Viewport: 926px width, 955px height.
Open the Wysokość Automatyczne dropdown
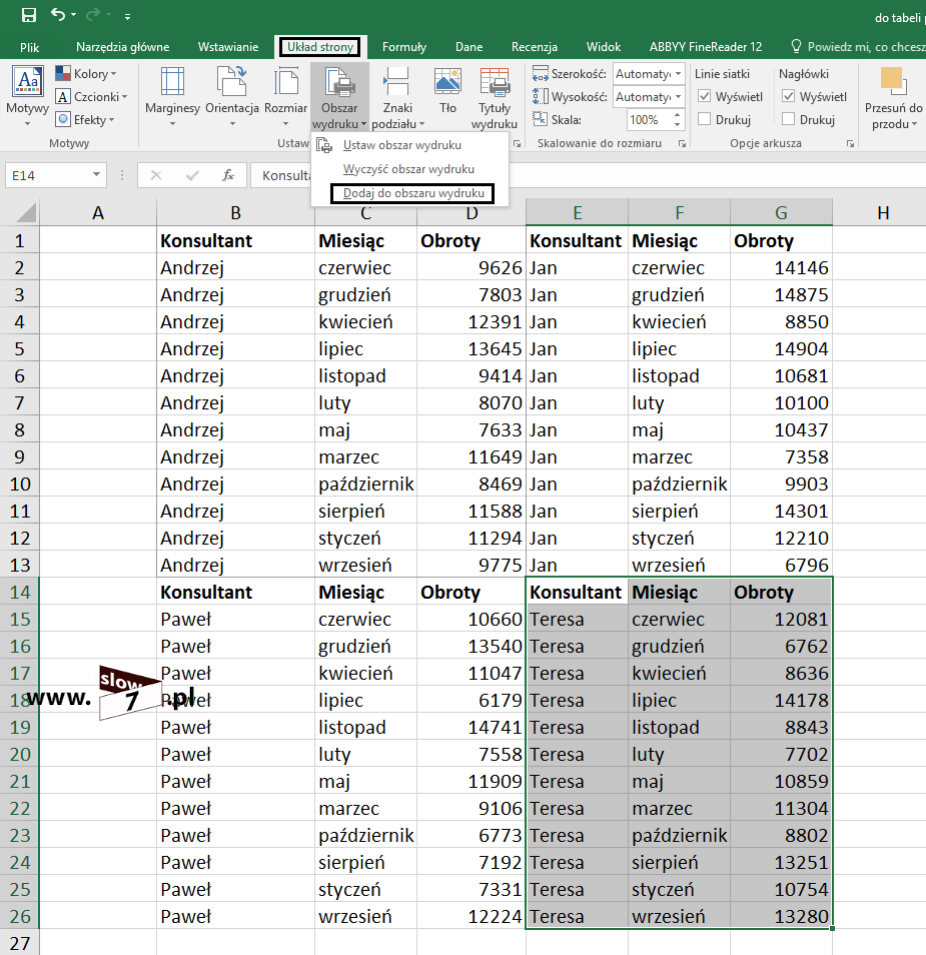click(x=678, y=96)
